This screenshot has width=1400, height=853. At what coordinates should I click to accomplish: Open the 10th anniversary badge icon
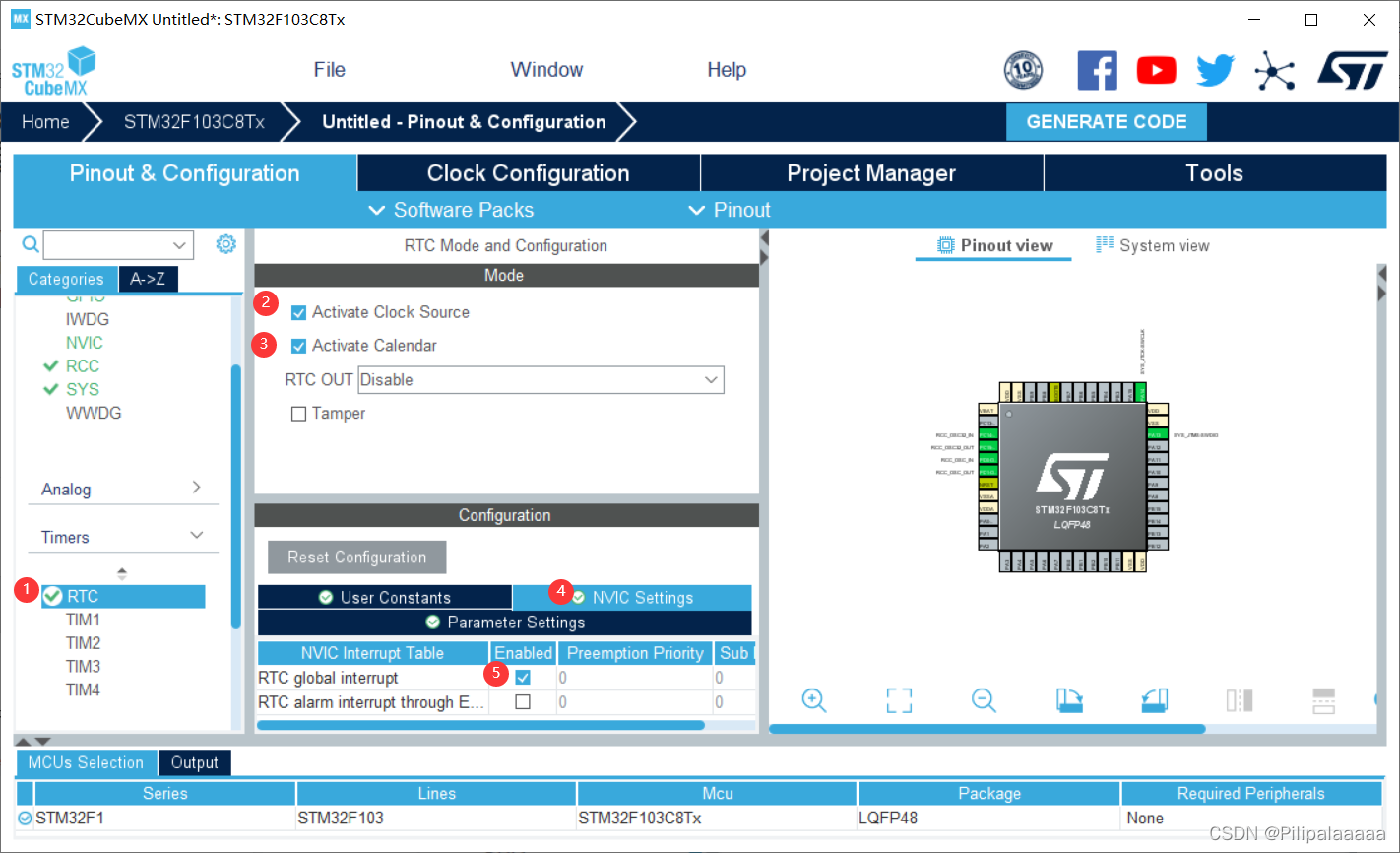tap(1023, 70)
